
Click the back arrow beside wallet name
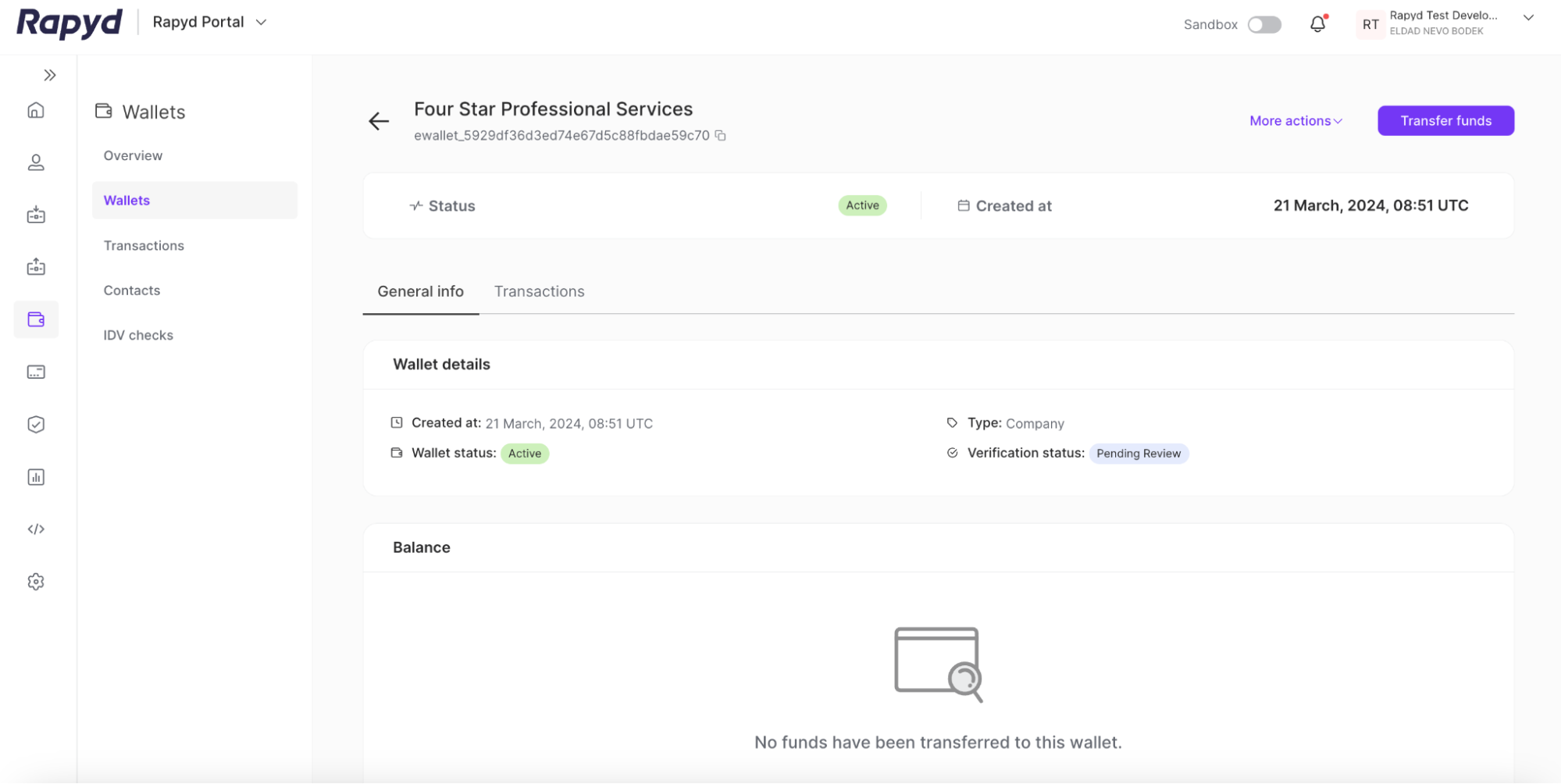coord(379,121)
